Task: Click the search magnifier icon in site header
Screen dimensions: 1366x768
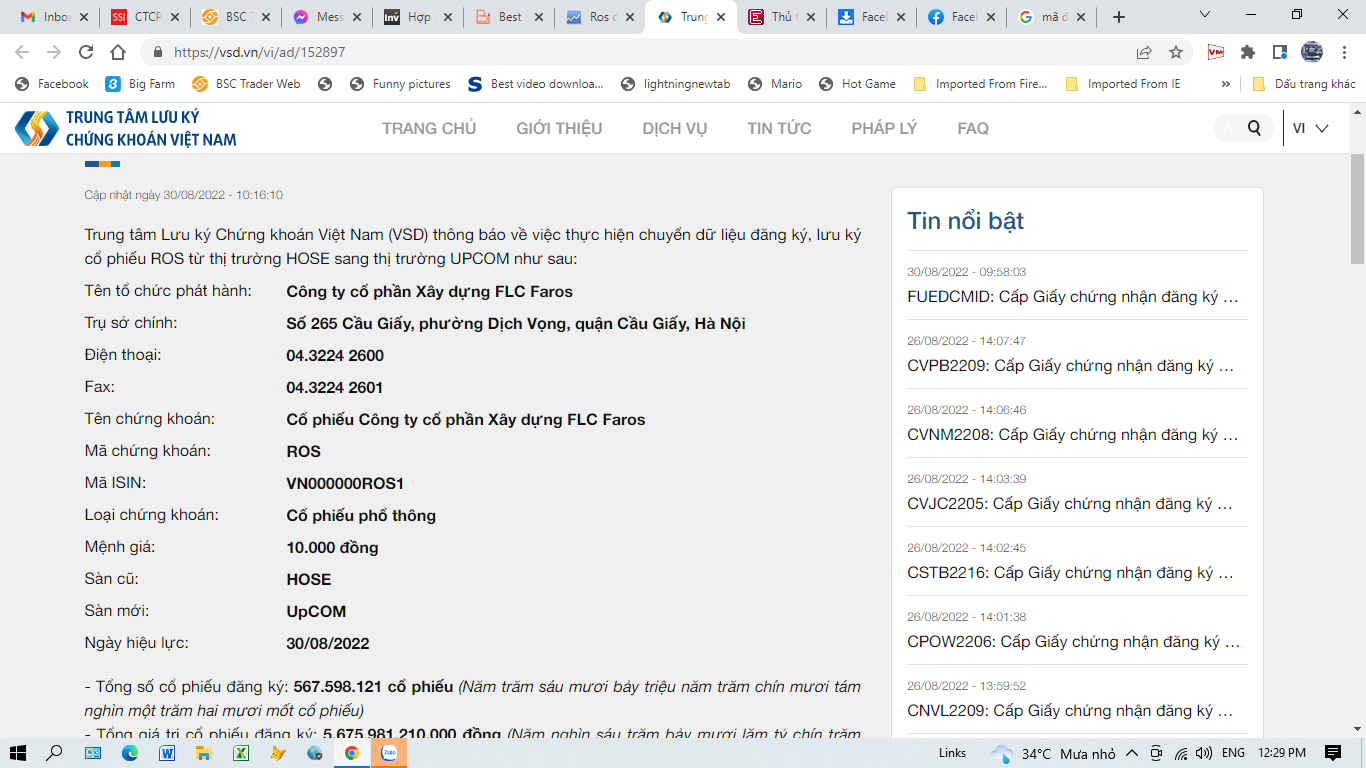Action: (x=1254, y=128)
